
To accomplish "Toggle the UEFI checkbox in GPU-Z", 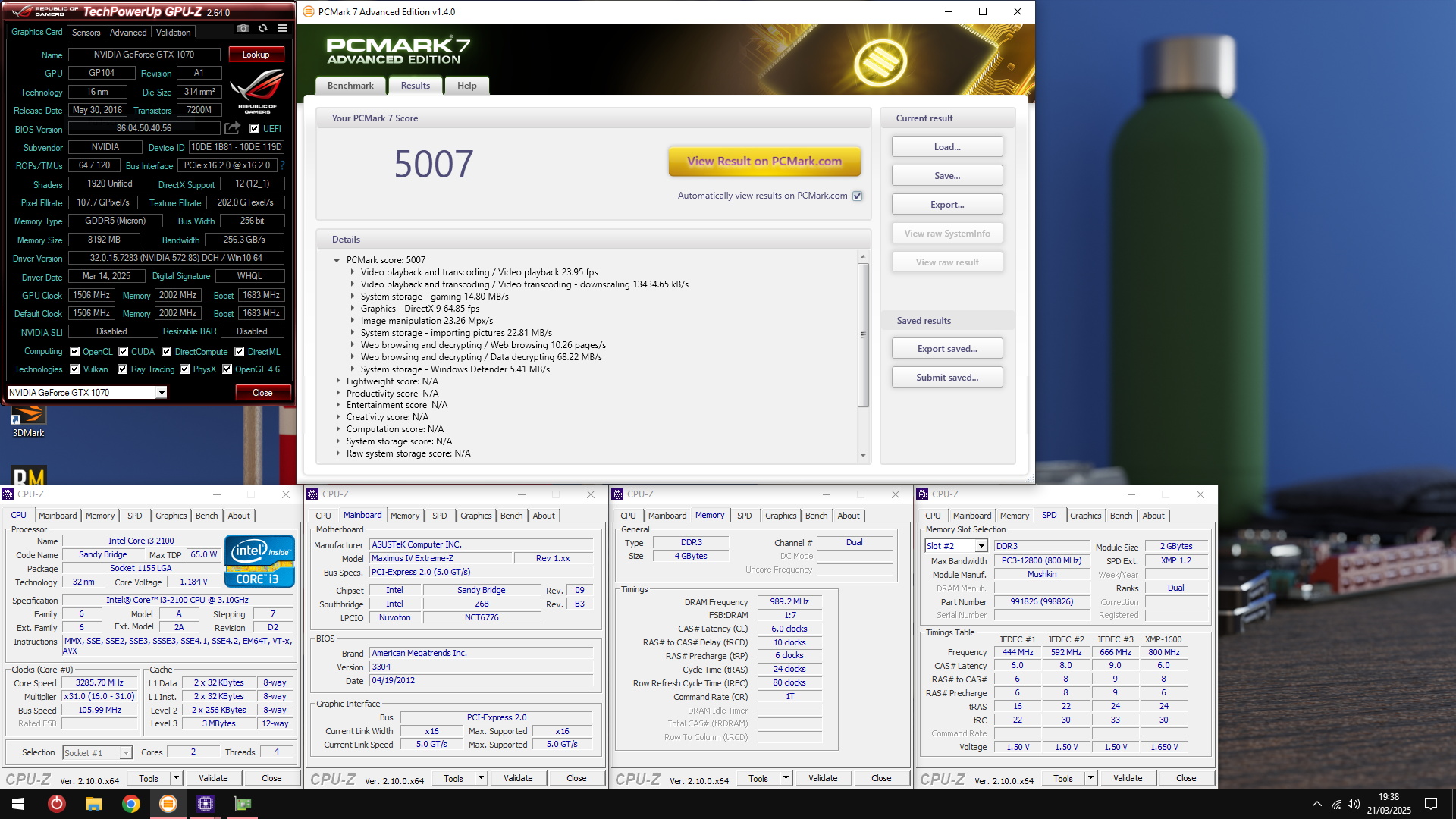I will [x=255, y=128].
